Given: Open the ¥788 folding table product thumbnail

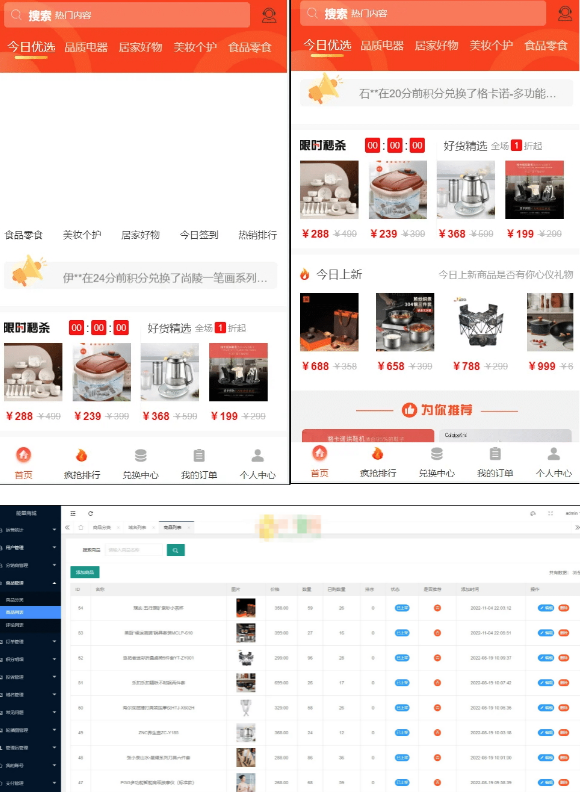Looking at the screenshot, I should (480, 322).
